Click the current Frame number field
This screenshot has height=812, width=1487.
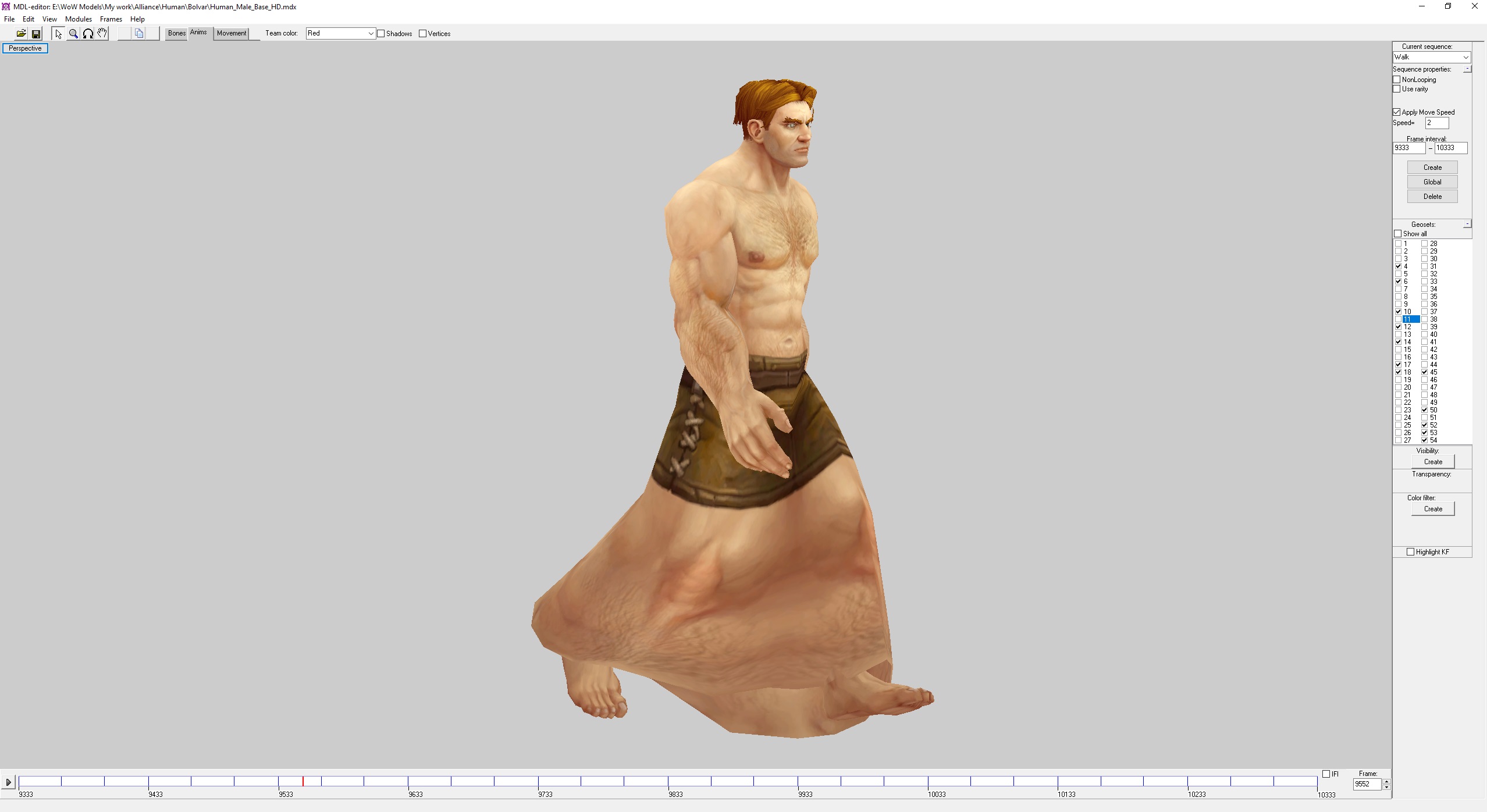[x=1367, y=784]
